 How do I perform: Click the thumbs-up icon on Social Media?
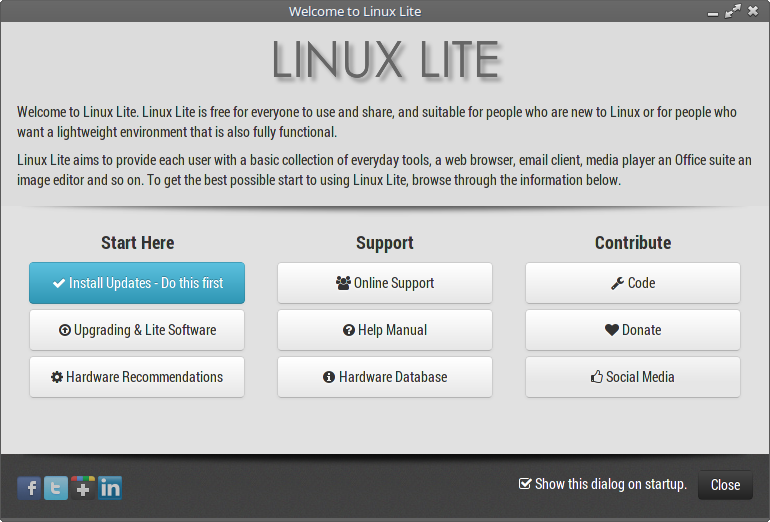point(598,377)
